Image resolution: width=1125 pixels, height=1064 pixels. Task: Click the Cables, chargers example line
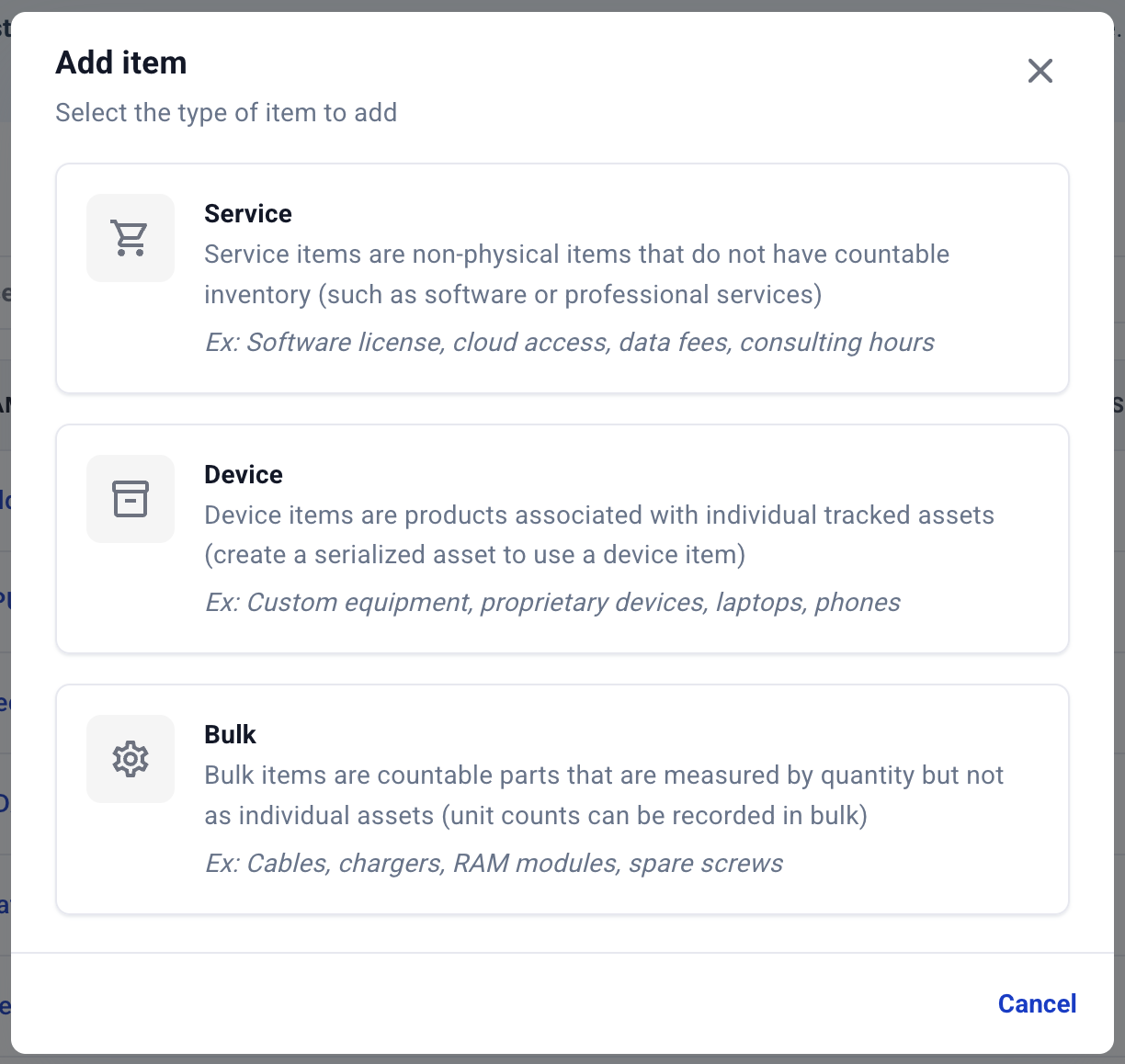click(494, 863)
